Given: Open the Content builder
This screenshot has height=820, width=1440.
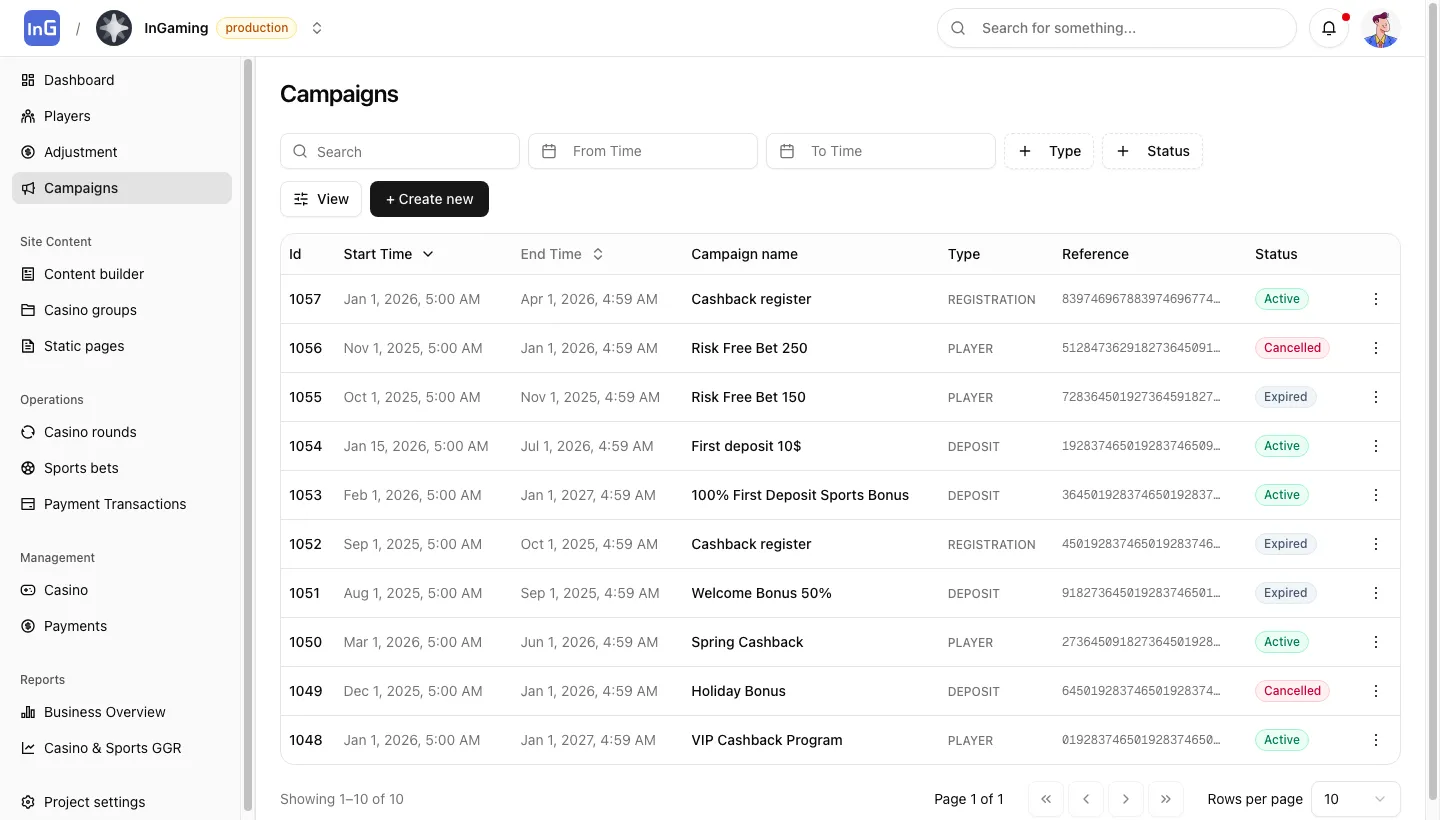Looking at the screenshot, I should (94, 274).
